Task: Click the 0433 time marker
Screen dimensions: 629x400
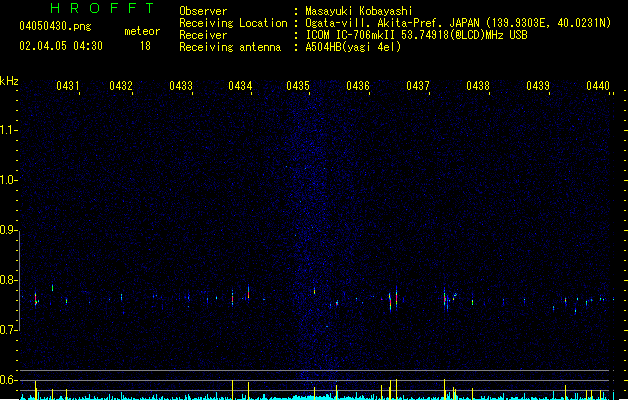Action: point(181,86)
